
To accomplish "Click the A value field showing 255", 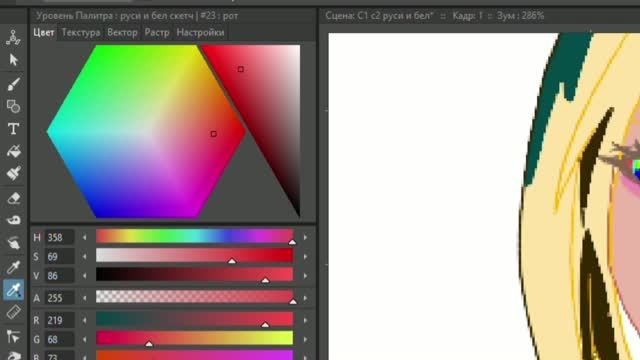I will (x=59, y=298).
